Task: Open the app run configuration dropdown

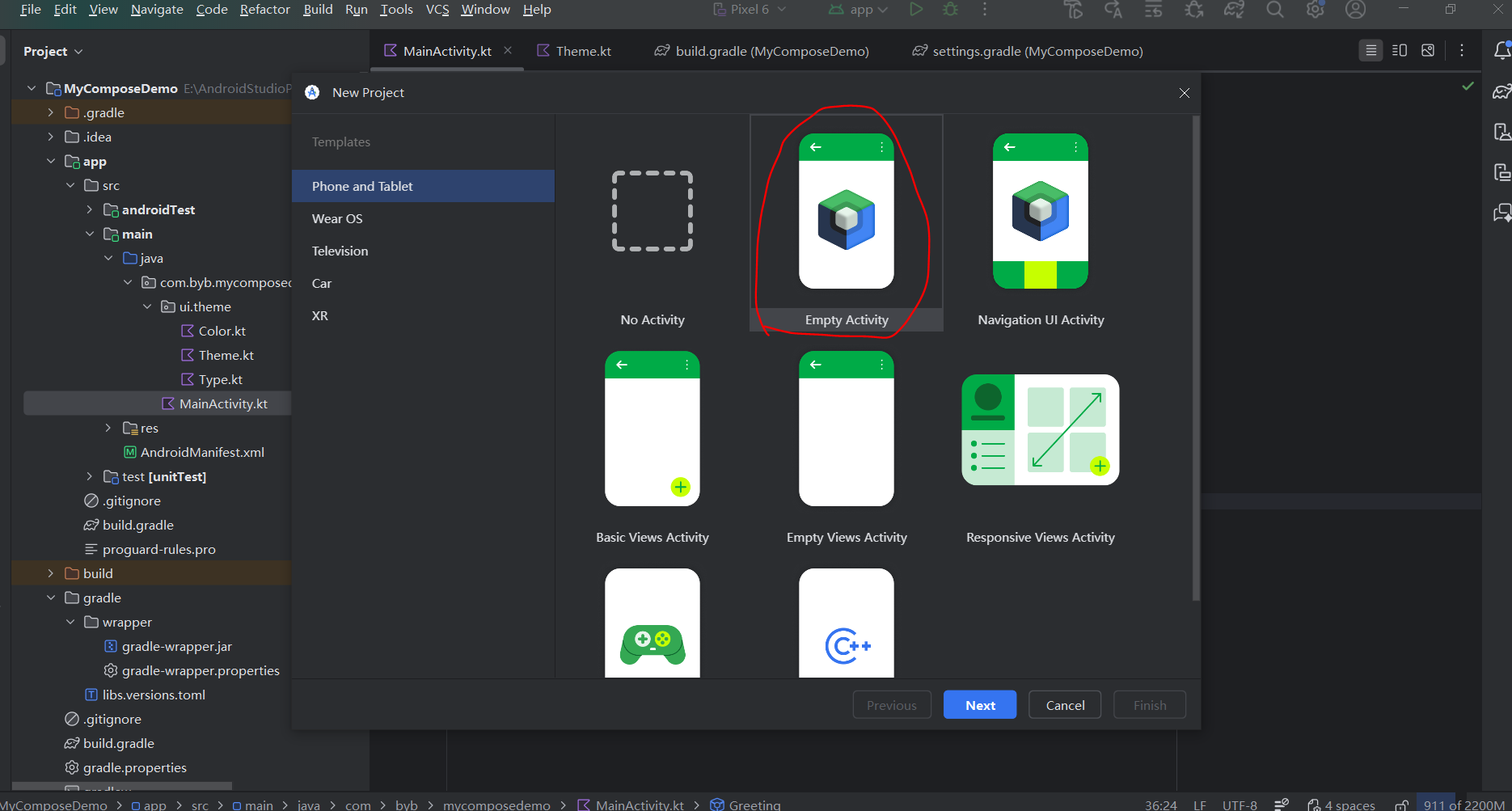Action: (x=859, y=10)
